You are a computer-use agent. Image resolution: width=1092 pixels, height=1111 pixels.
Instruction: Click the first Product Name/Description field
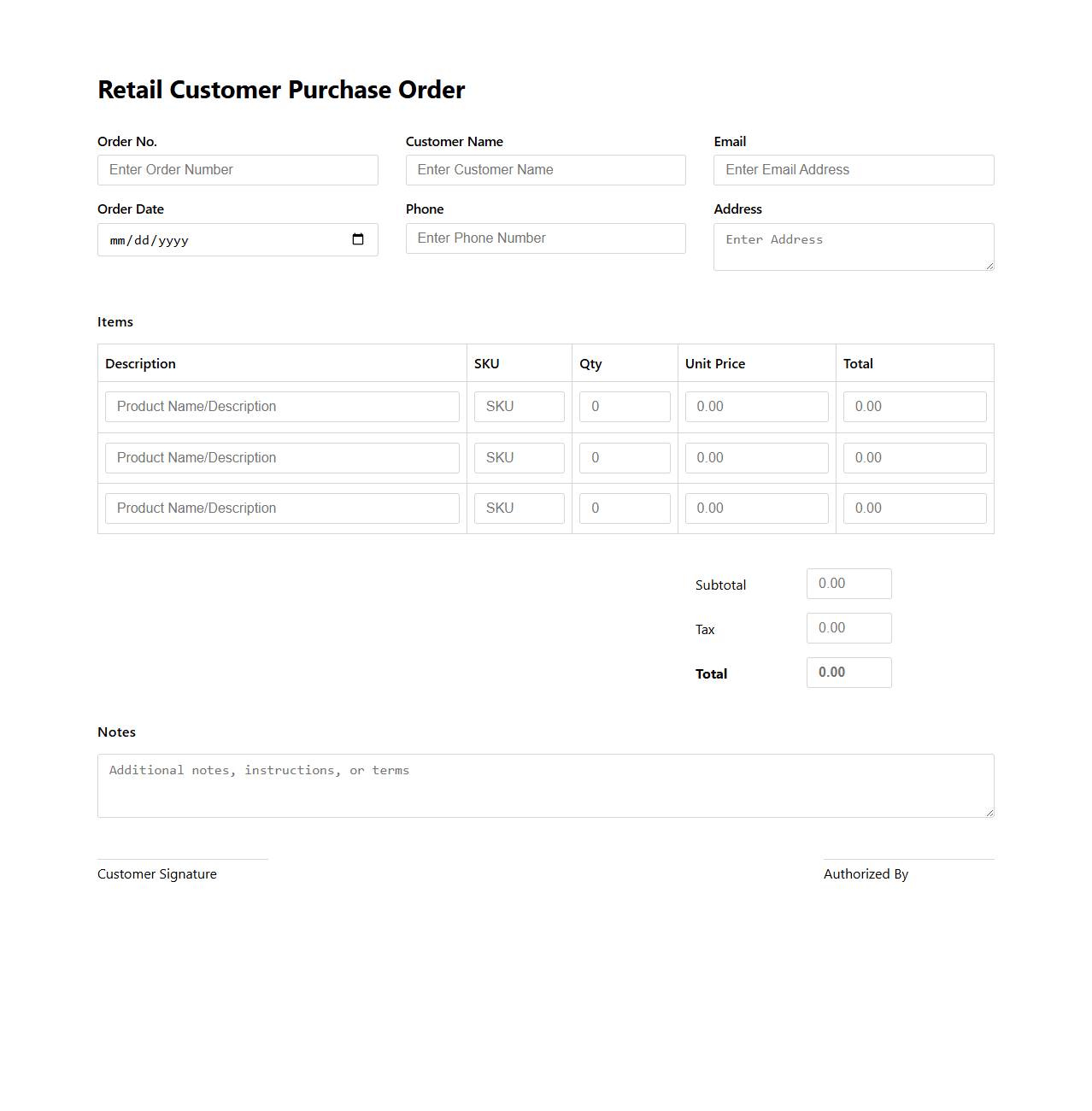click(282, 406)
